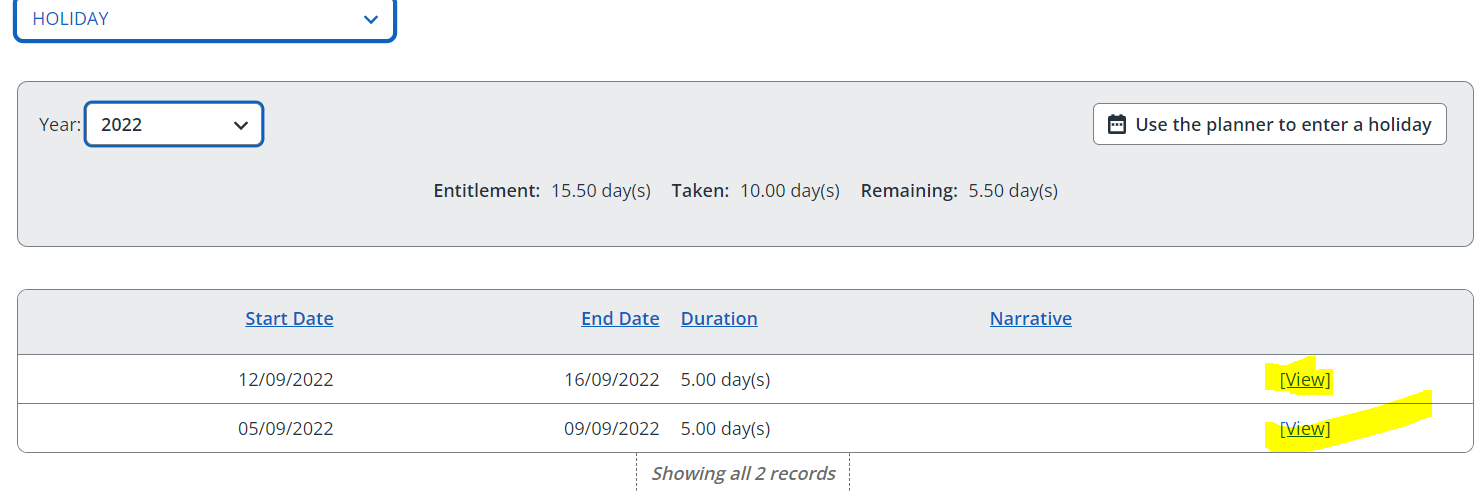The image size is (1479, 491).
Task: Click the Showing all 2 records footer
Action: (x=743, y=473)
